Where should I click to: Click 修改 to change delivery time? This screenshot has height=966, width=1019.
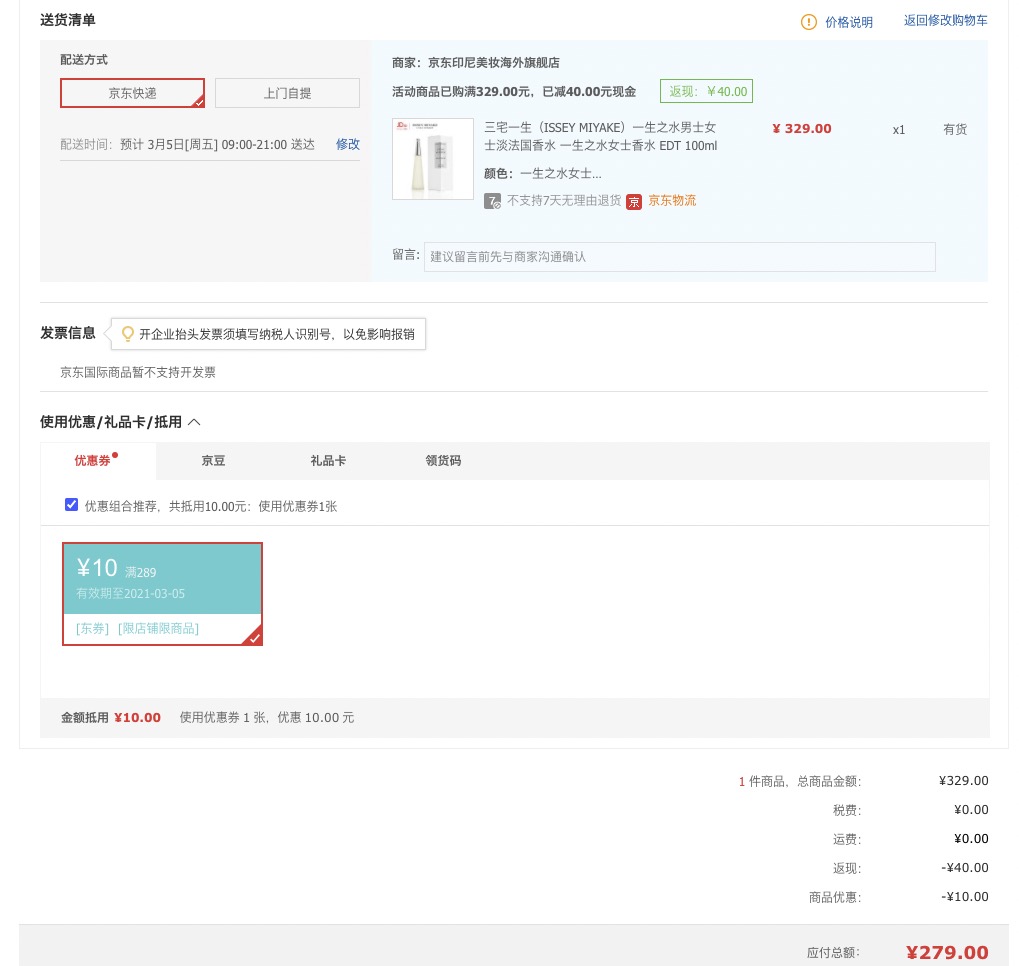348,144
